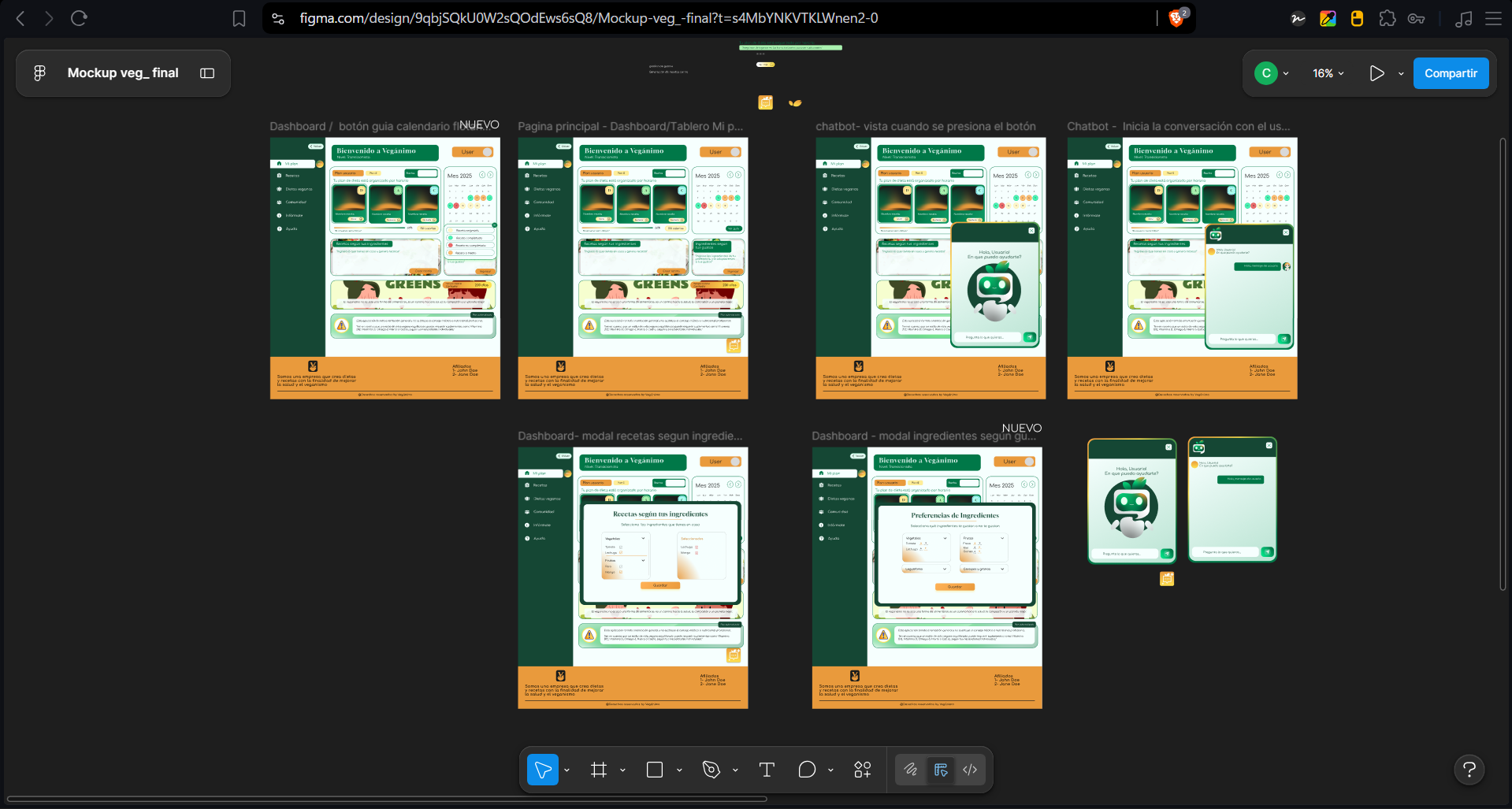The image size is (1512, 809).
Task: Open the browser extensions puzzle icon
Action: click(x=1387, y=18)
